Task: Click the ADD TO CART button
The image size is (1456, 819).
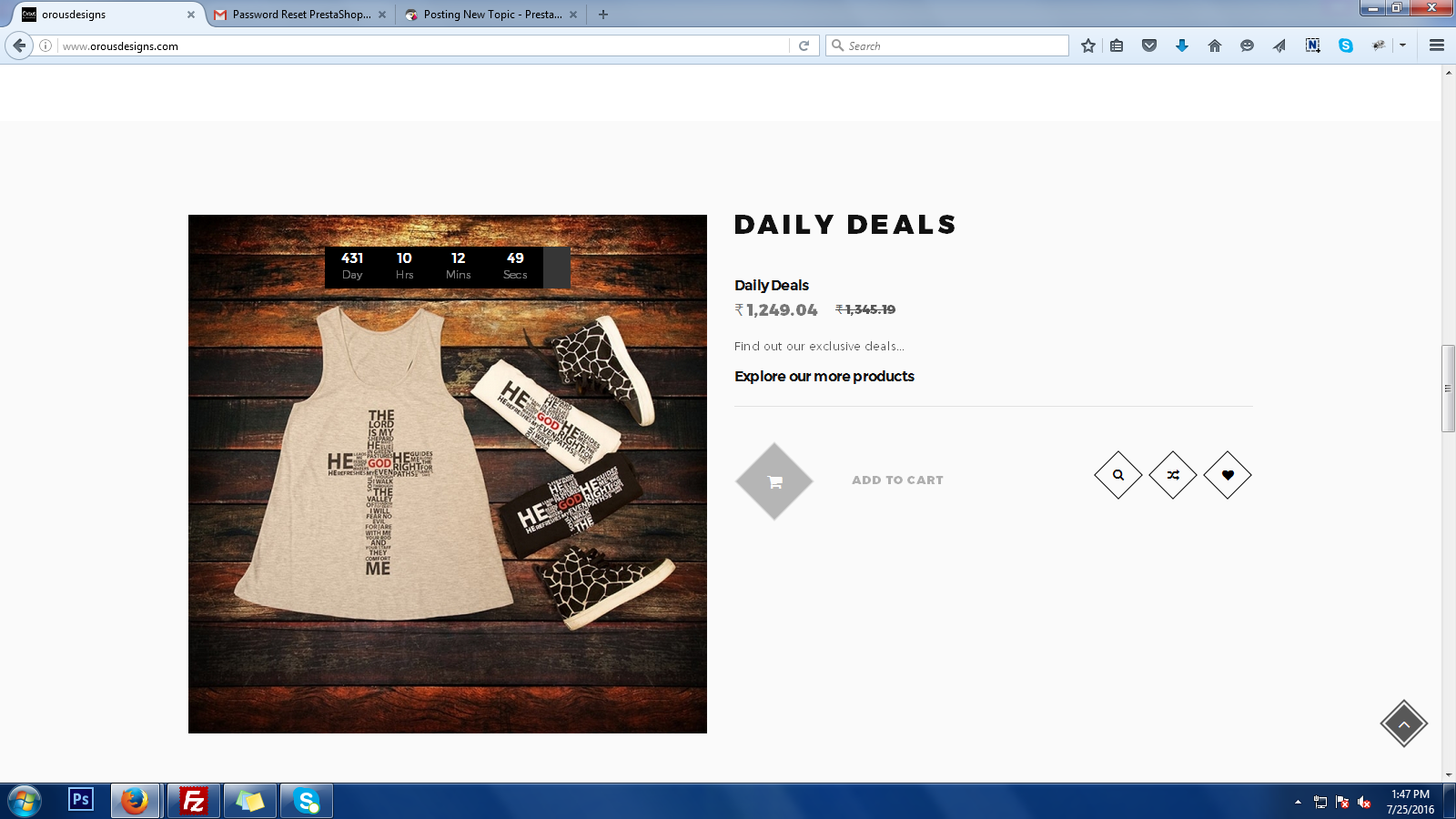Action: (x=897, y=480)
